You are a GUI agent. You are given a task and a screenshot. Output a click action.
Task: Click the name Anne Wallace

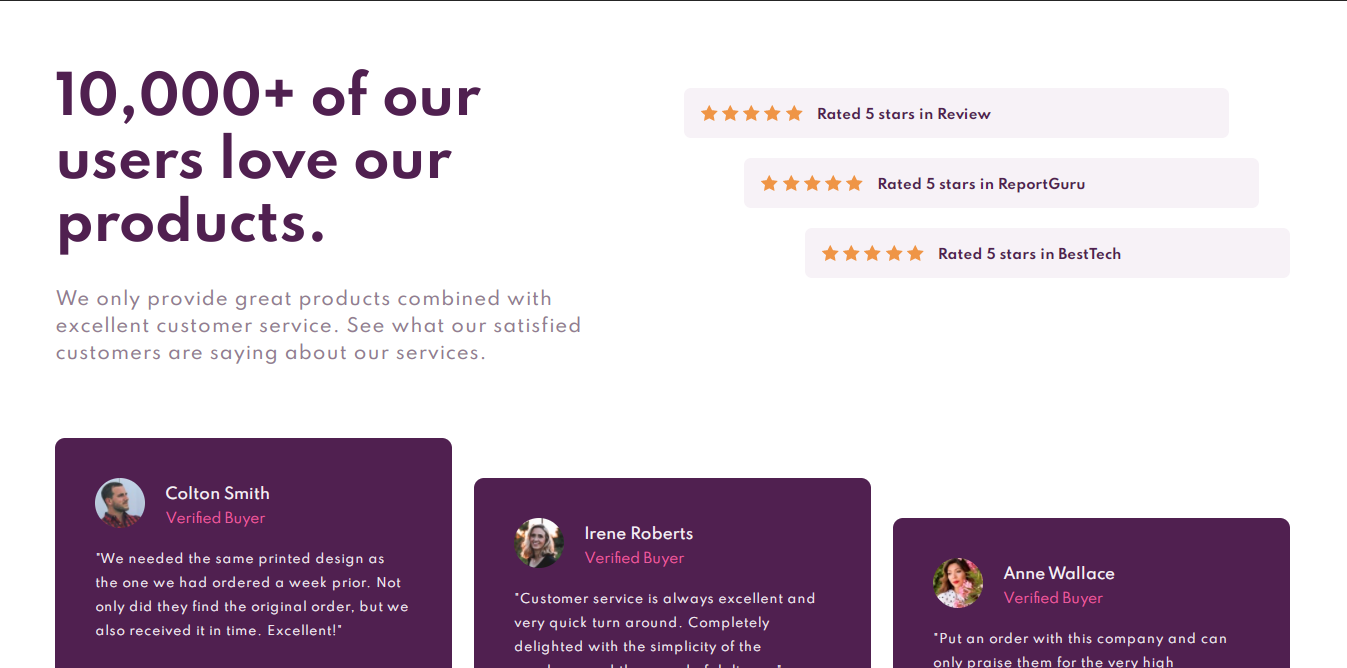[x=1058, y=573]
